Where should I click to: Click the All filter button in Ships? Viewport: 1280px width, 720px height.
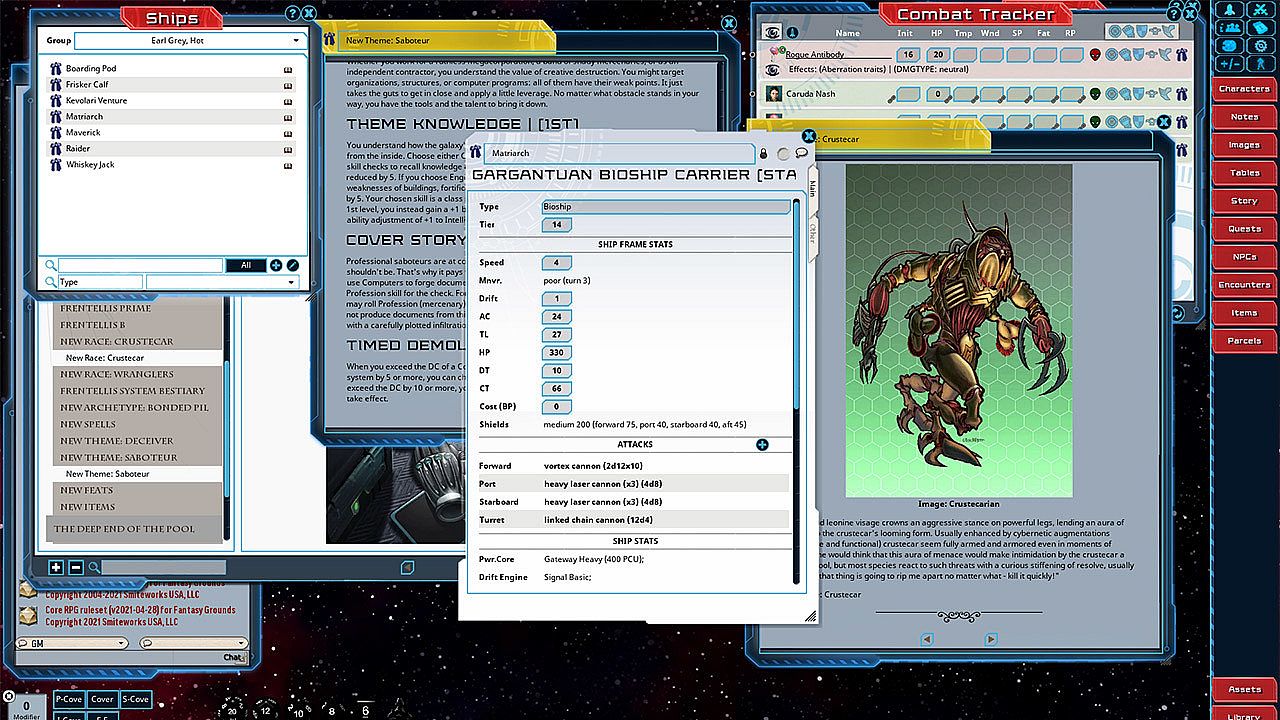(245, 265)
